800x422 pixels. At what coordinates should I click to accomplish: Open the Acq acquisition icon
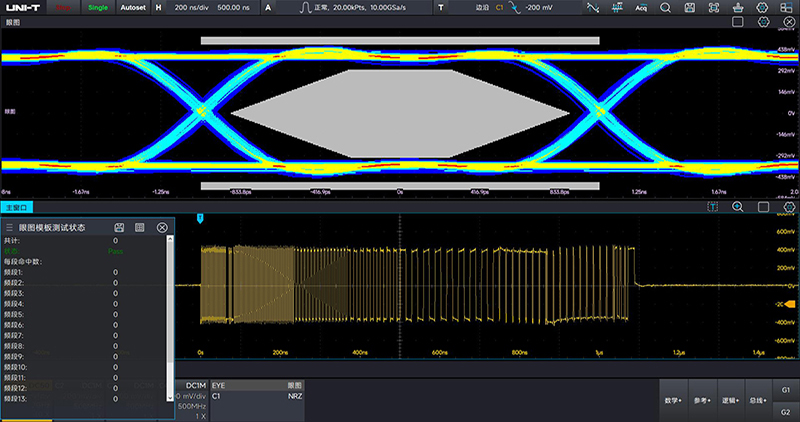point(641,8)
